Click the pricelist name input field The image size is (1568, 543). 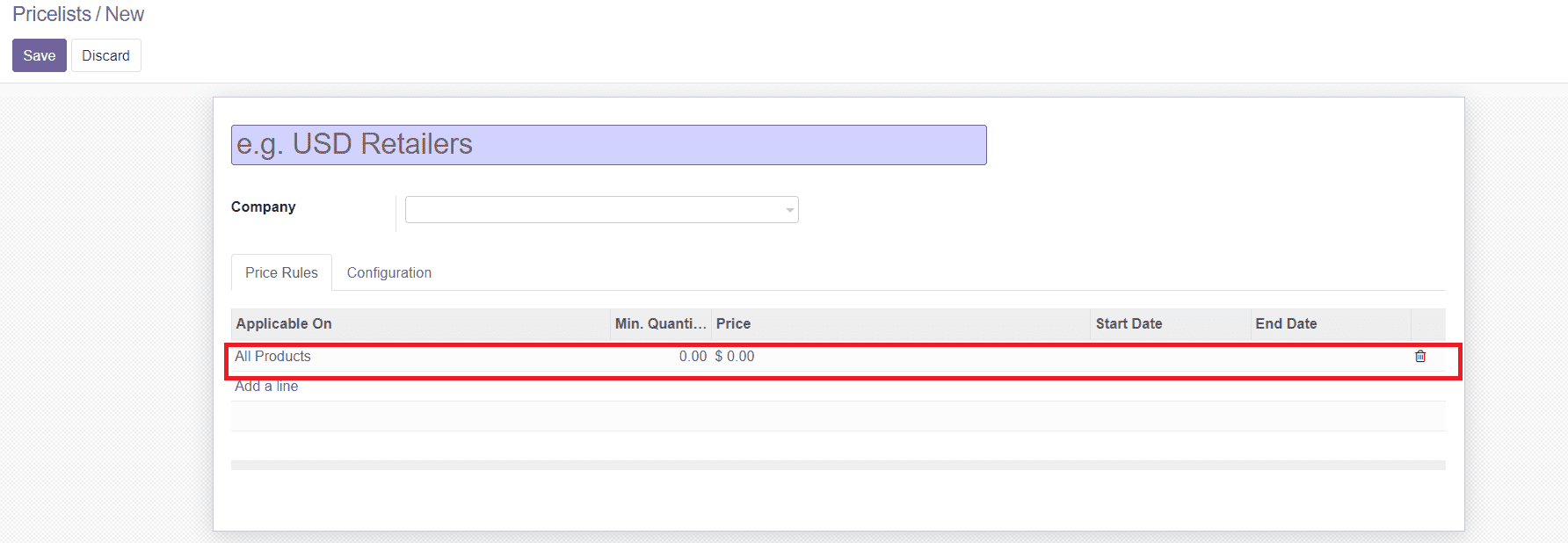click(609, 144)
